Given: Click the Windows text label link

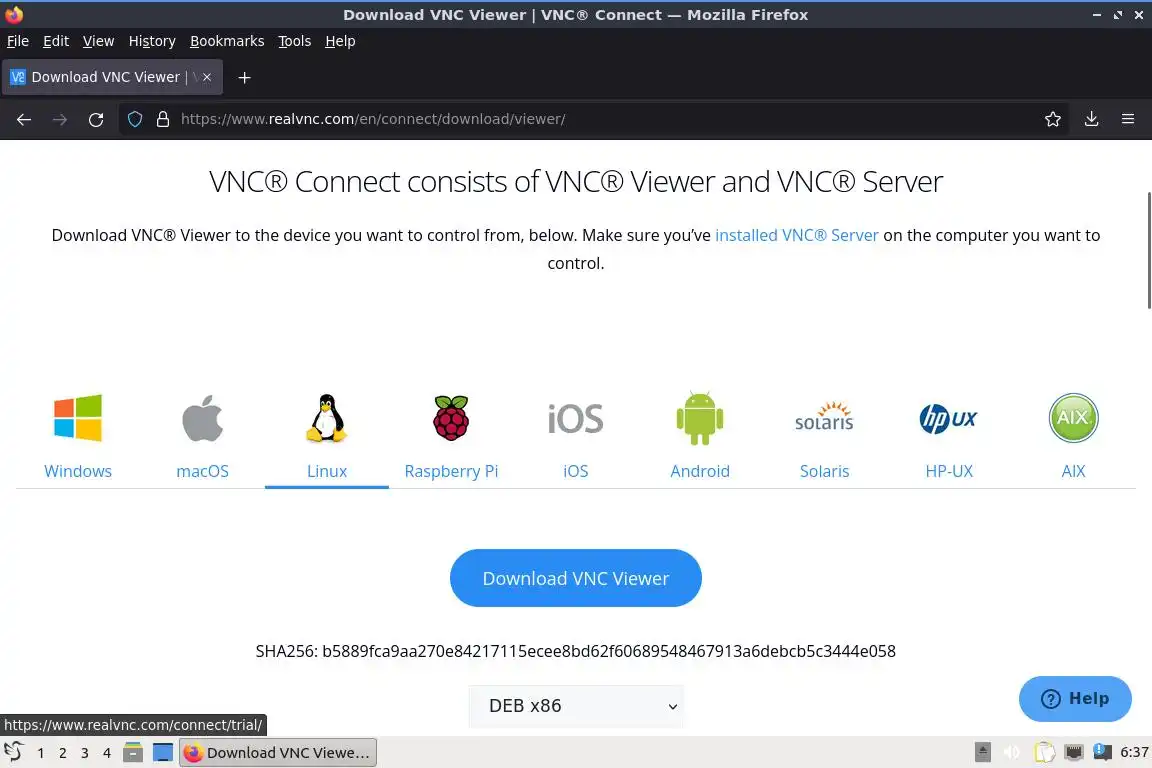Looking at the screenshot, I should 78,471.
